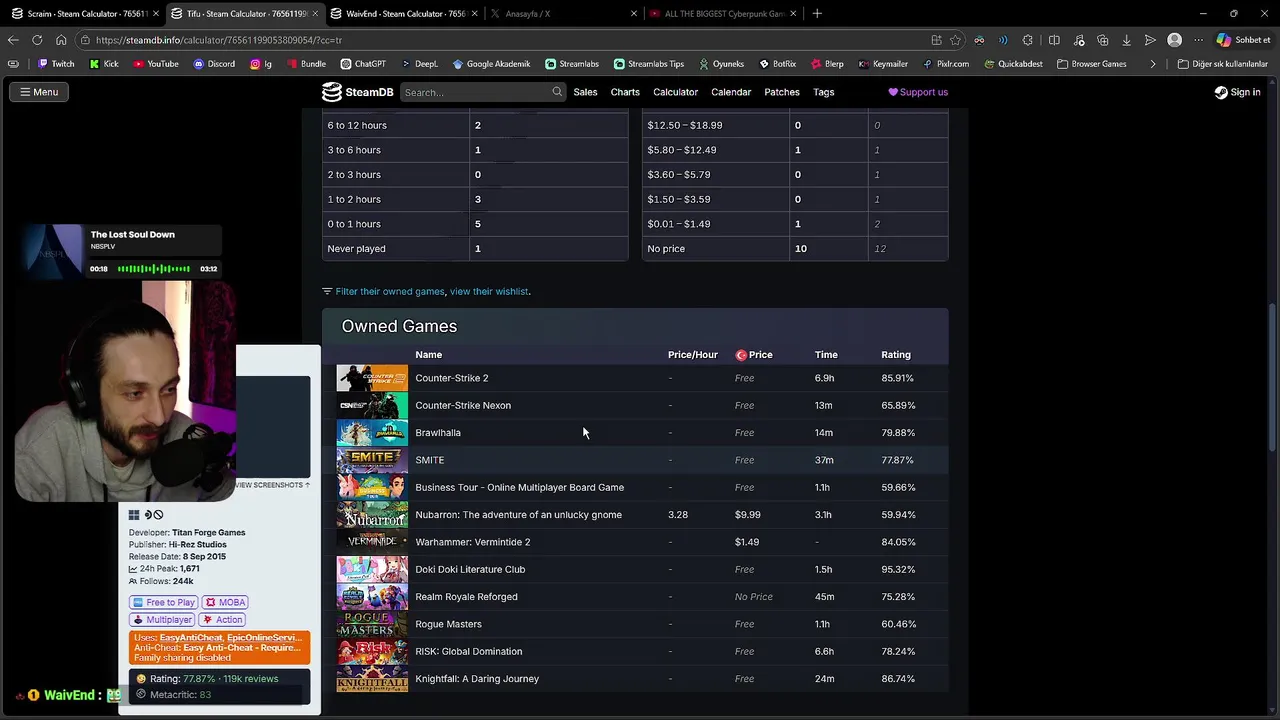Click VIEW SCREENSHOTS in hover card
Viewport: 1280px width, 720px height.
point(272,485)
